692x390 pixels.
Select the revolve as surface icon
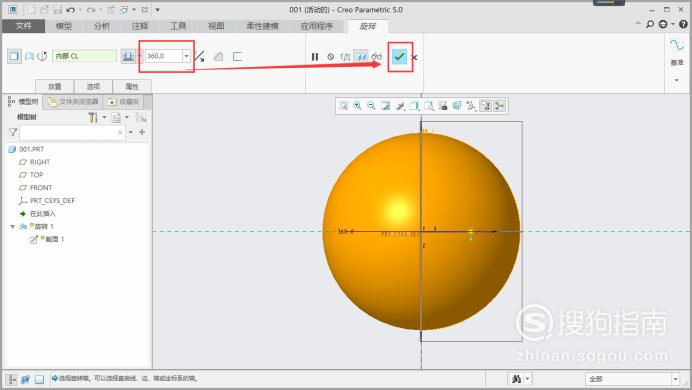tap(29, 56)
